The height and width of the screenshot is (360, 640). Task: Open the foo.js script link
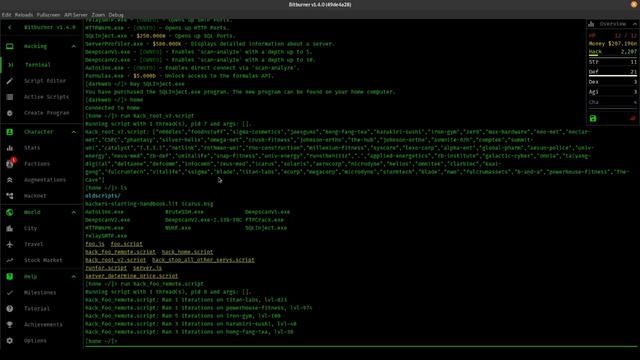(x=95, y=244)
